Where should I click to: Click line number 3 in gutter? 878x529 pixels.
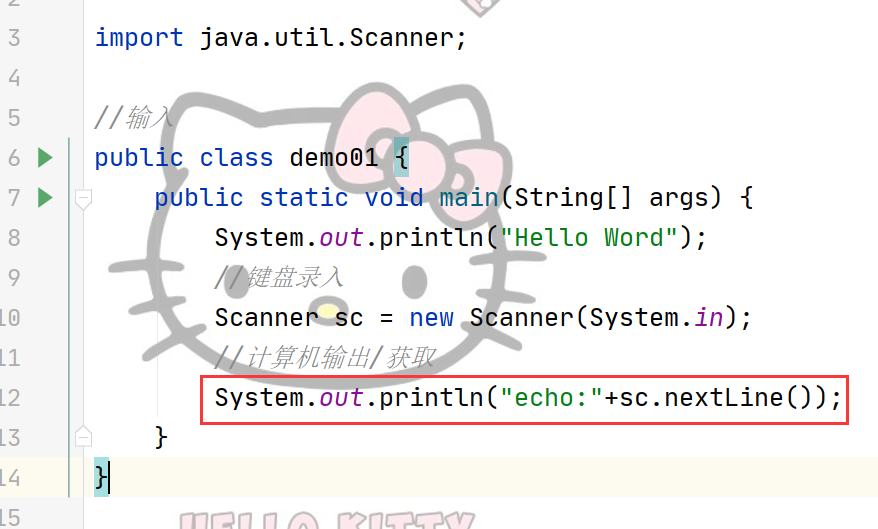tap(14, 38)
